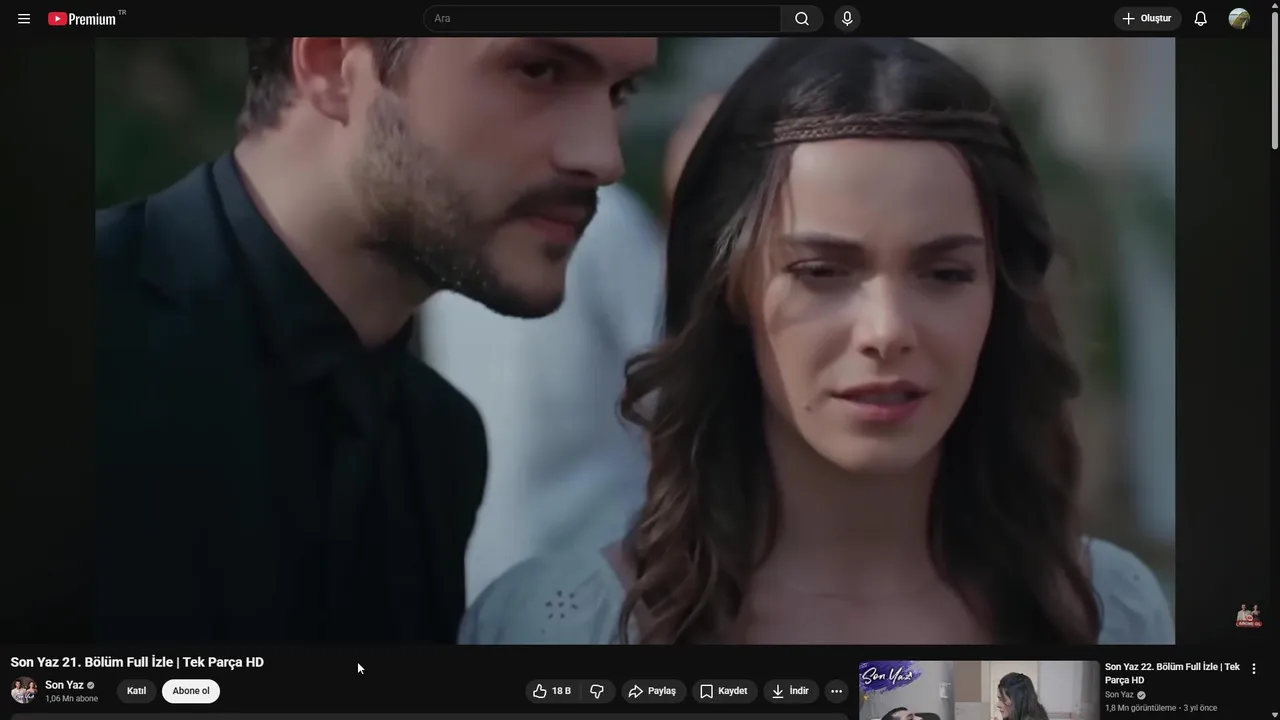Image resolution: width=1280 pixels, height=720 pixels.
Task: Download video with İndir button
Action: click(x=791, y=691)
